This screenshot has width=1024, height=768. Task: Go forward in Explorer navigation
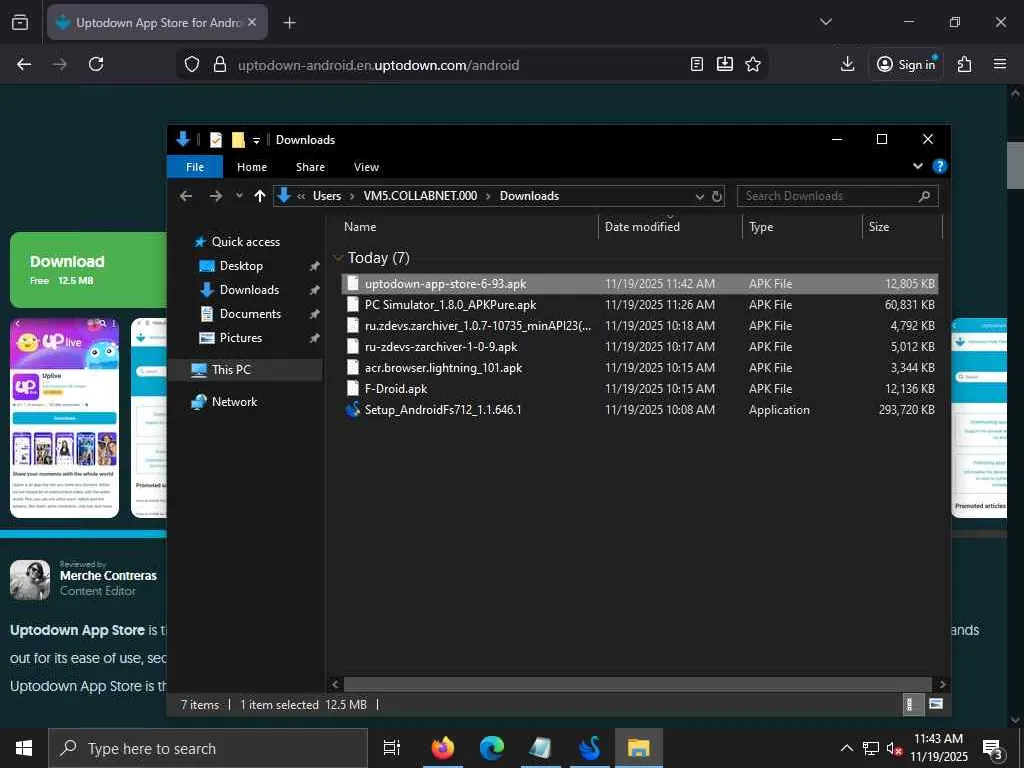tap(216, 196)
